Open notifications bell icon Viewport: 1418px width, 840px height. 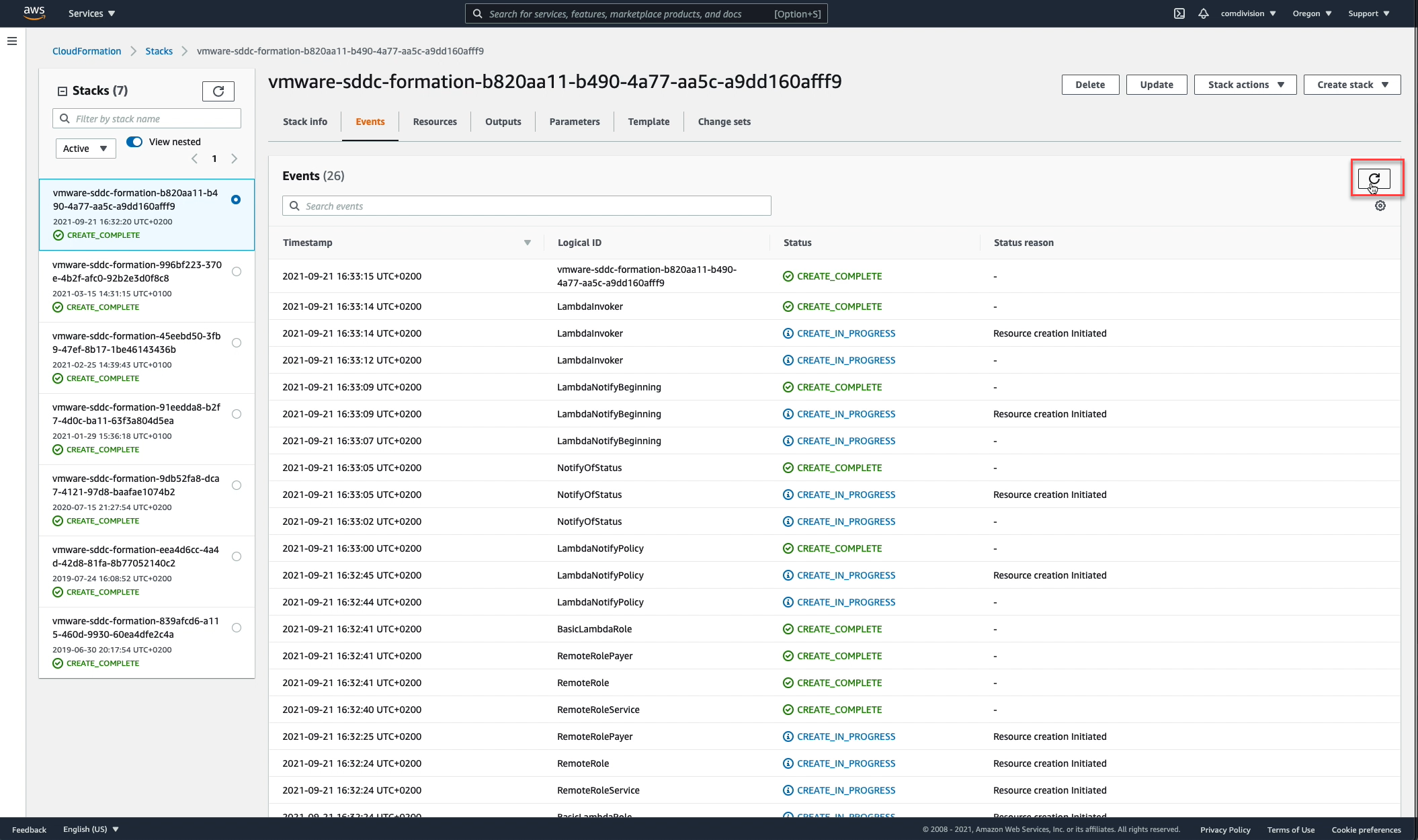1203,13
